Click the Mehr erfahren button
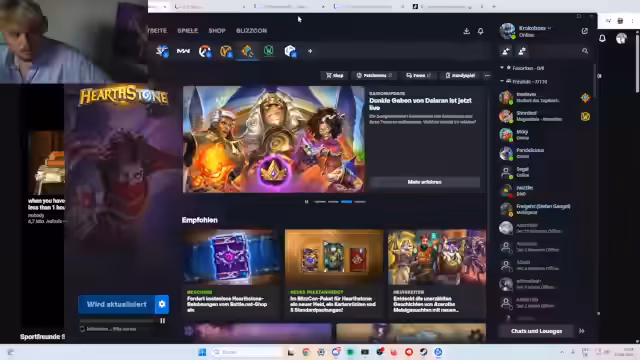This screenshot has width=640, height=360. [424, 182]
